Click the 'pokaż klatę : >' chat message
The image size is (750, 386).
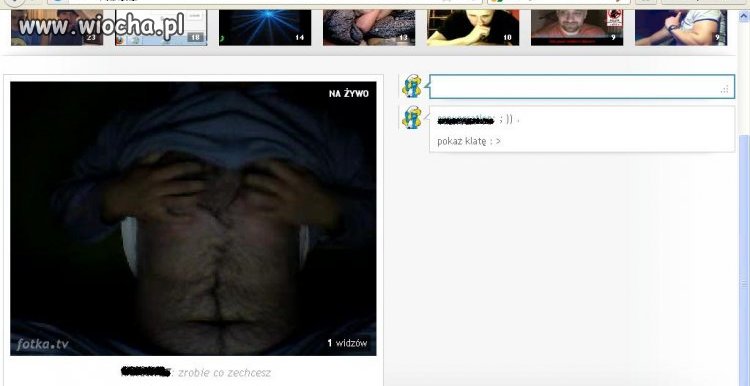469,141
